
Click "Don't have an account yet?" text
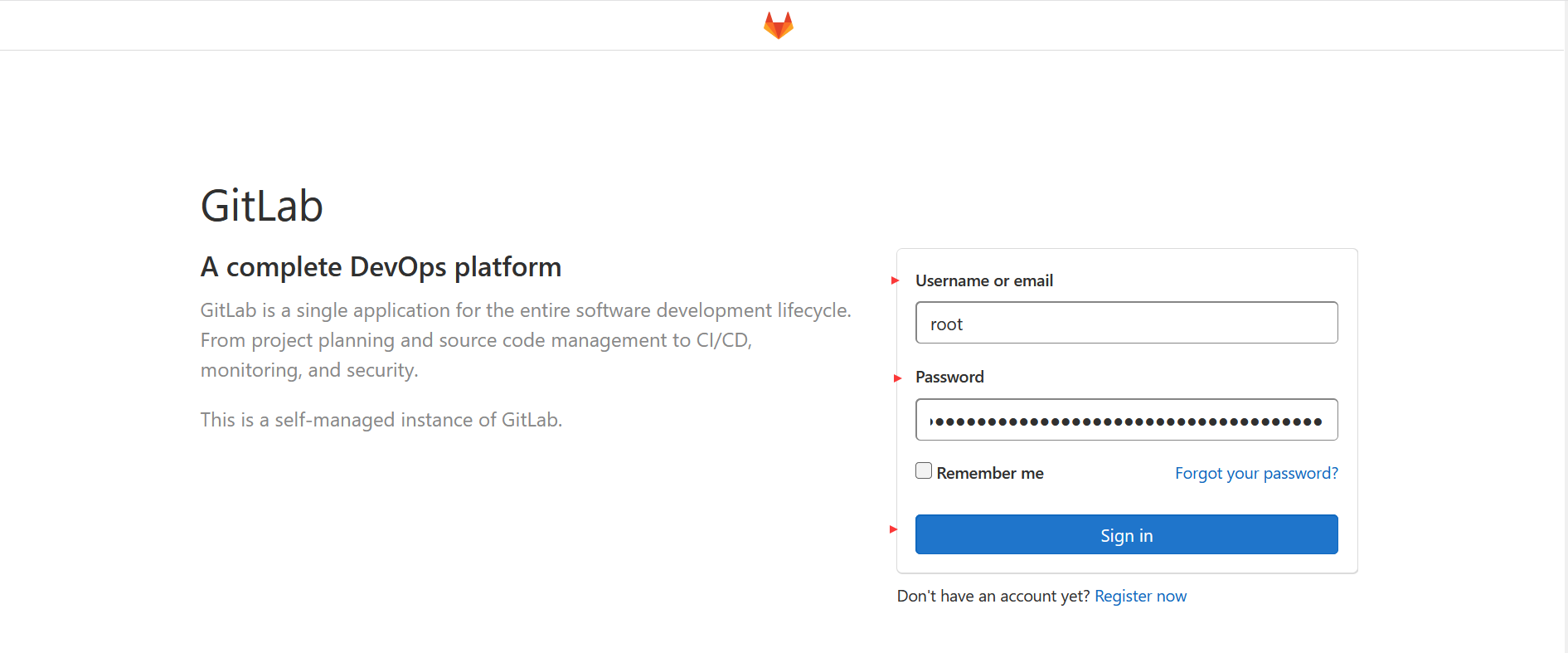coord(993,597)
